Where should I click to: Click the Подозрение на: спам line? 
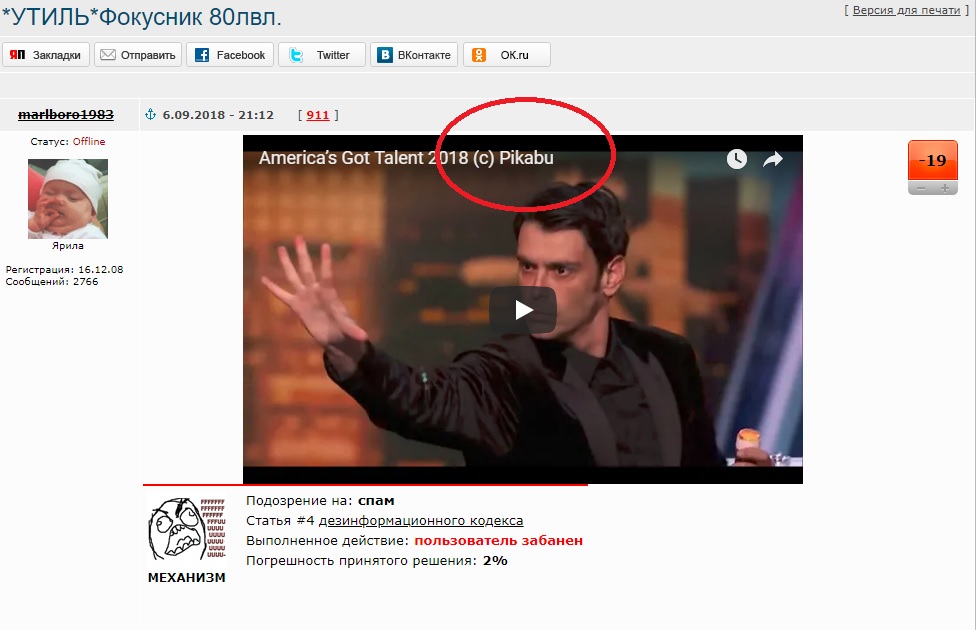click(x=320, y=501)
